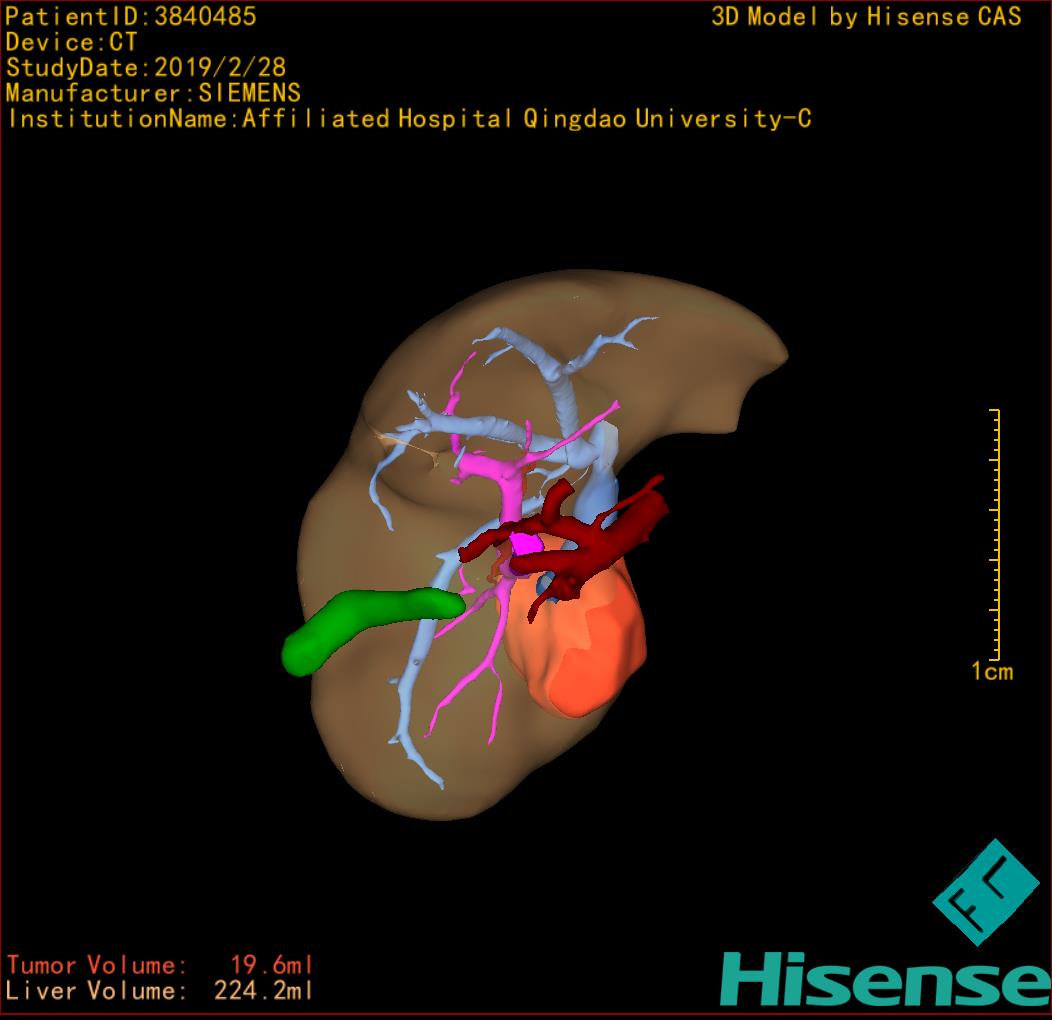Click the InstitutionName line

pos(408,119)
